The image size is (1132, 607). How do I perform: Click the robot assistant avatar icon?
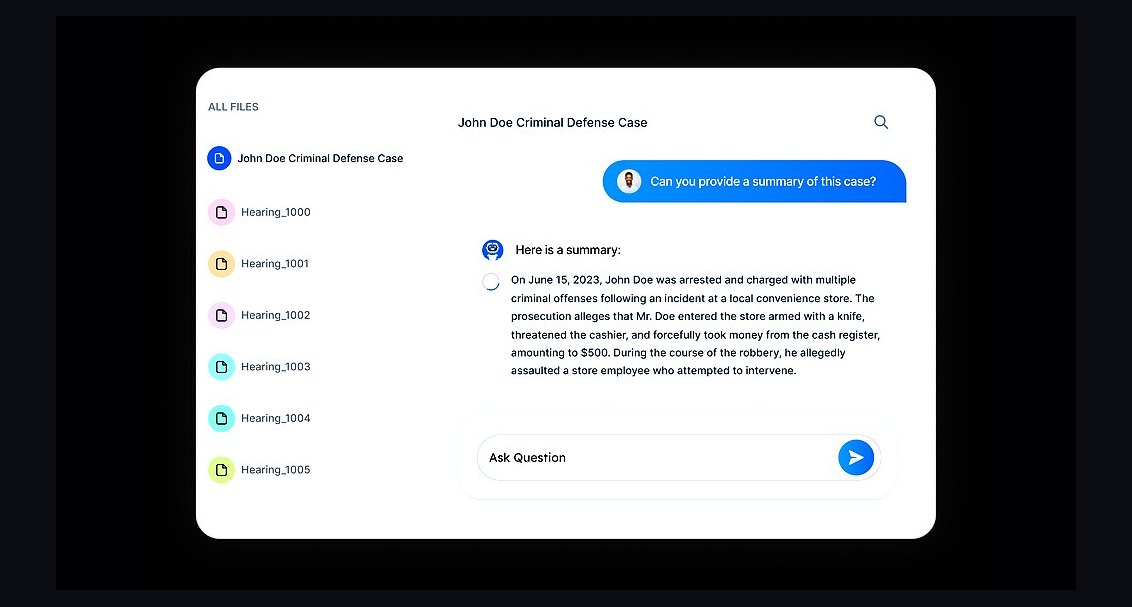pos(492,250)
